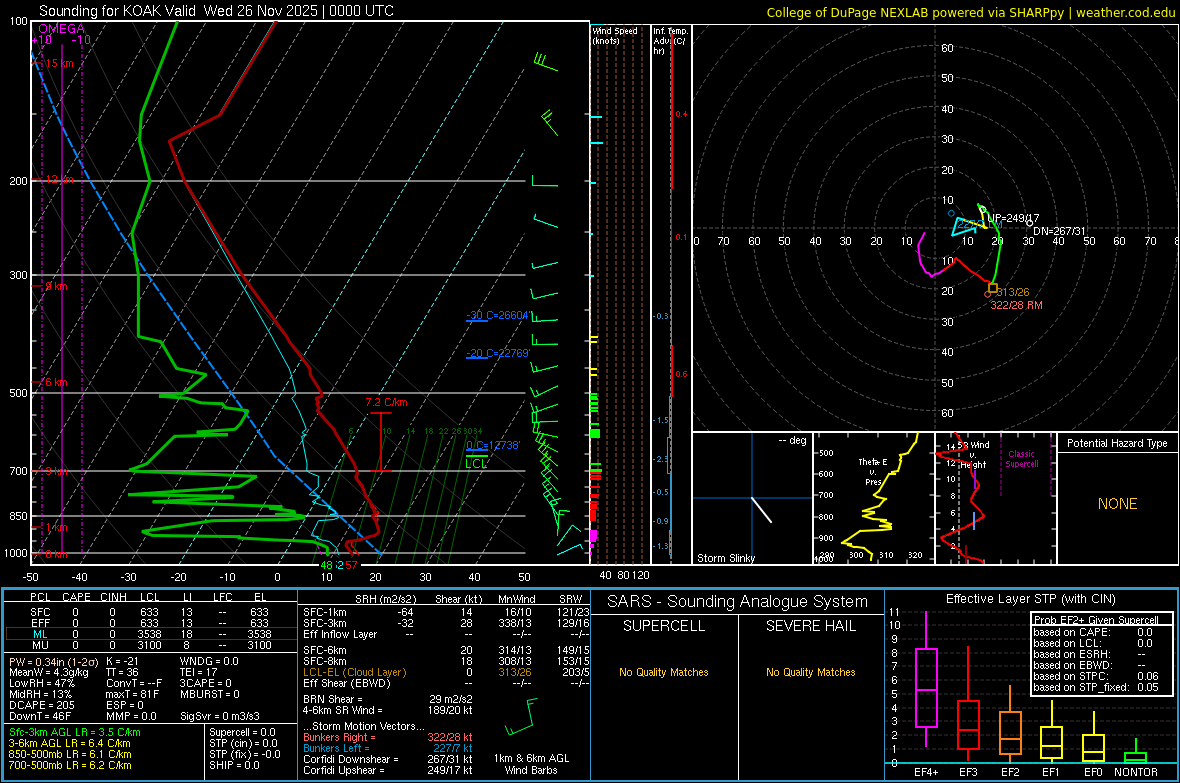Click the Prob EF2+ Given Supercell header
The image size is (1180, 783).
click(x=1096, y=620)
